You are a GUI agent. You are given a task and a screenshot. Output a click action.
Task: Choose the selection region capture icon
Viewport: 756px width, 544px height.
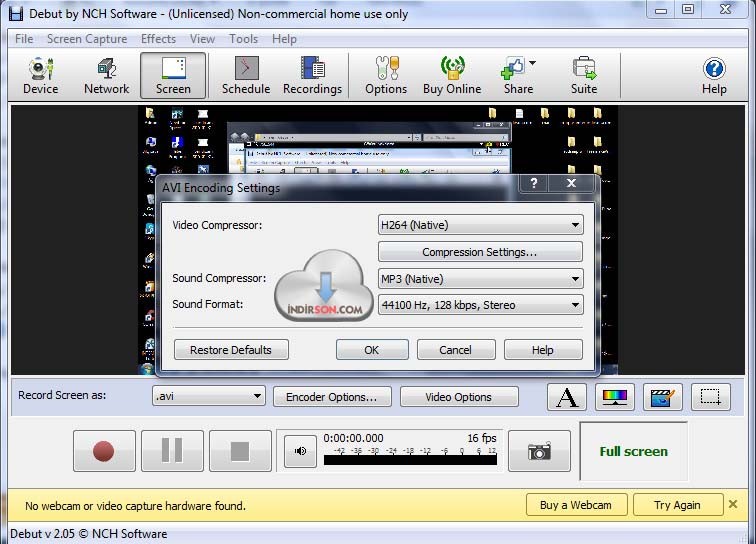tap(711, 397)
